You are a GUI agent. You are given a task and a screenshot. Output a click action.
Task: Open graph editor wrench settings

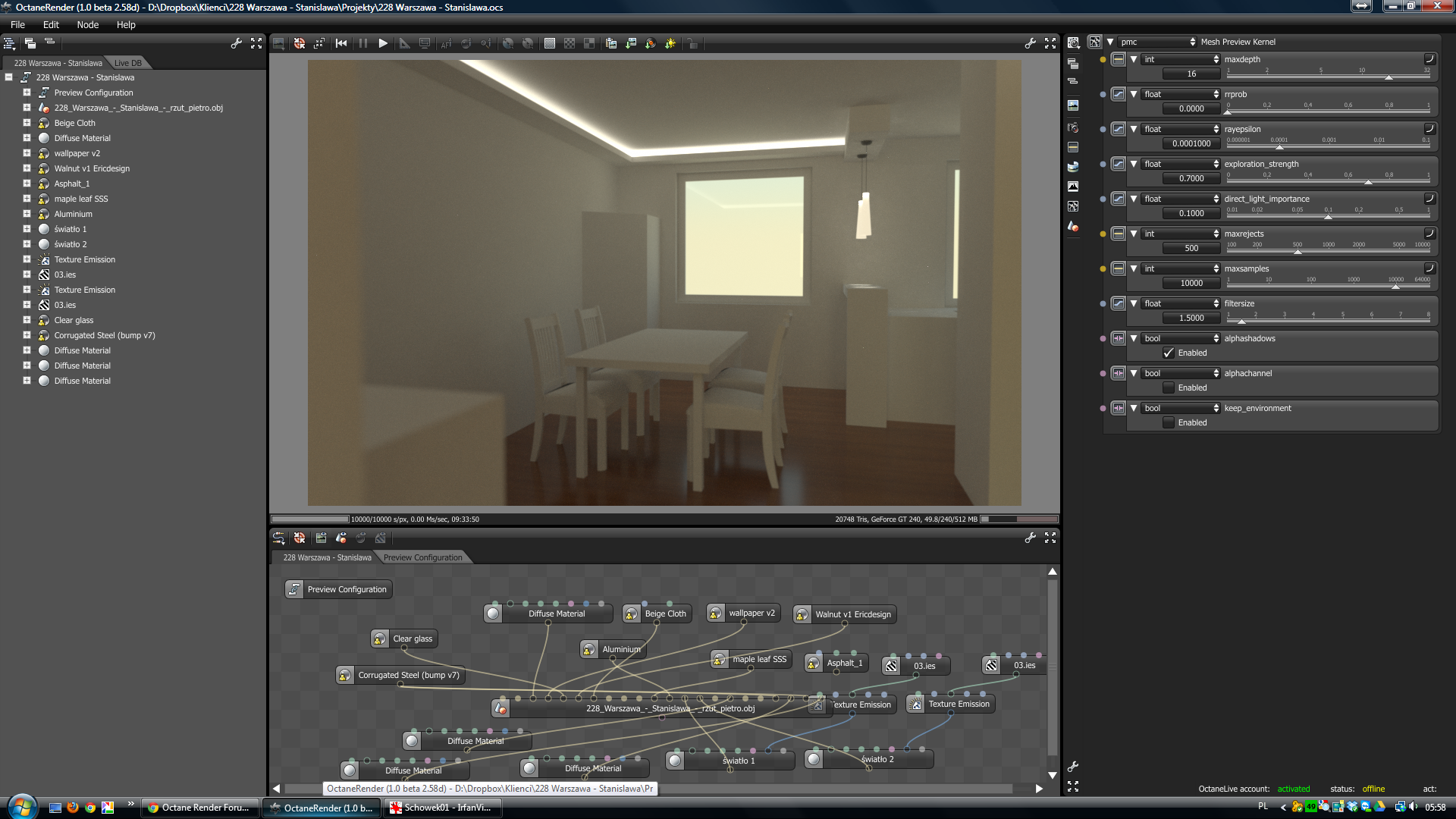1030,538
